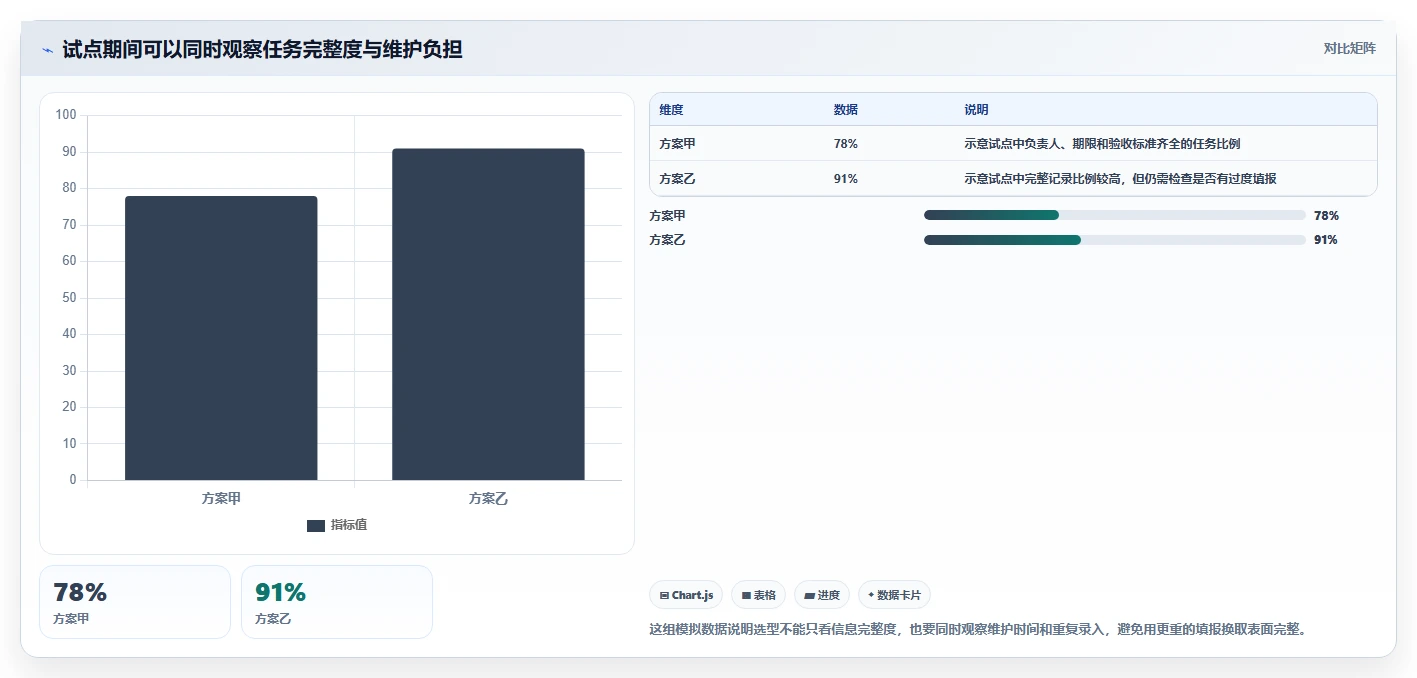
Task: Click the 数据卡片 tag
Action: coord(894,595)
